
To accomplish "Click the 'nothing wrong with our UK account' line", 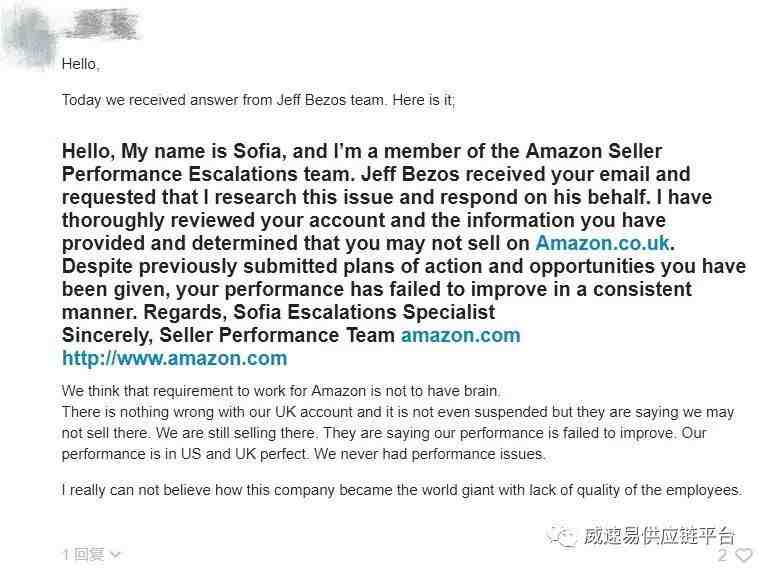I will point(398,412).
